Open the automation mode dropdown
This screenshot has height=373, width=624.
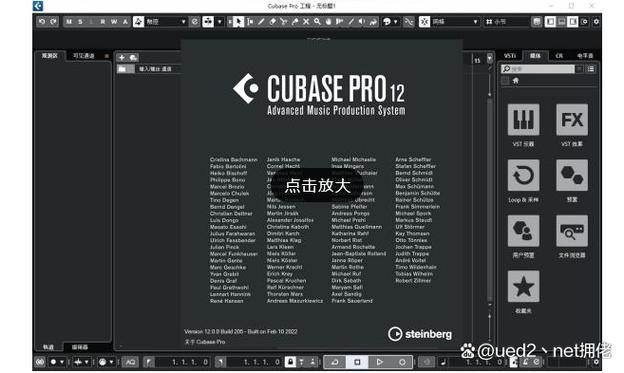click(x=166, y=21)
